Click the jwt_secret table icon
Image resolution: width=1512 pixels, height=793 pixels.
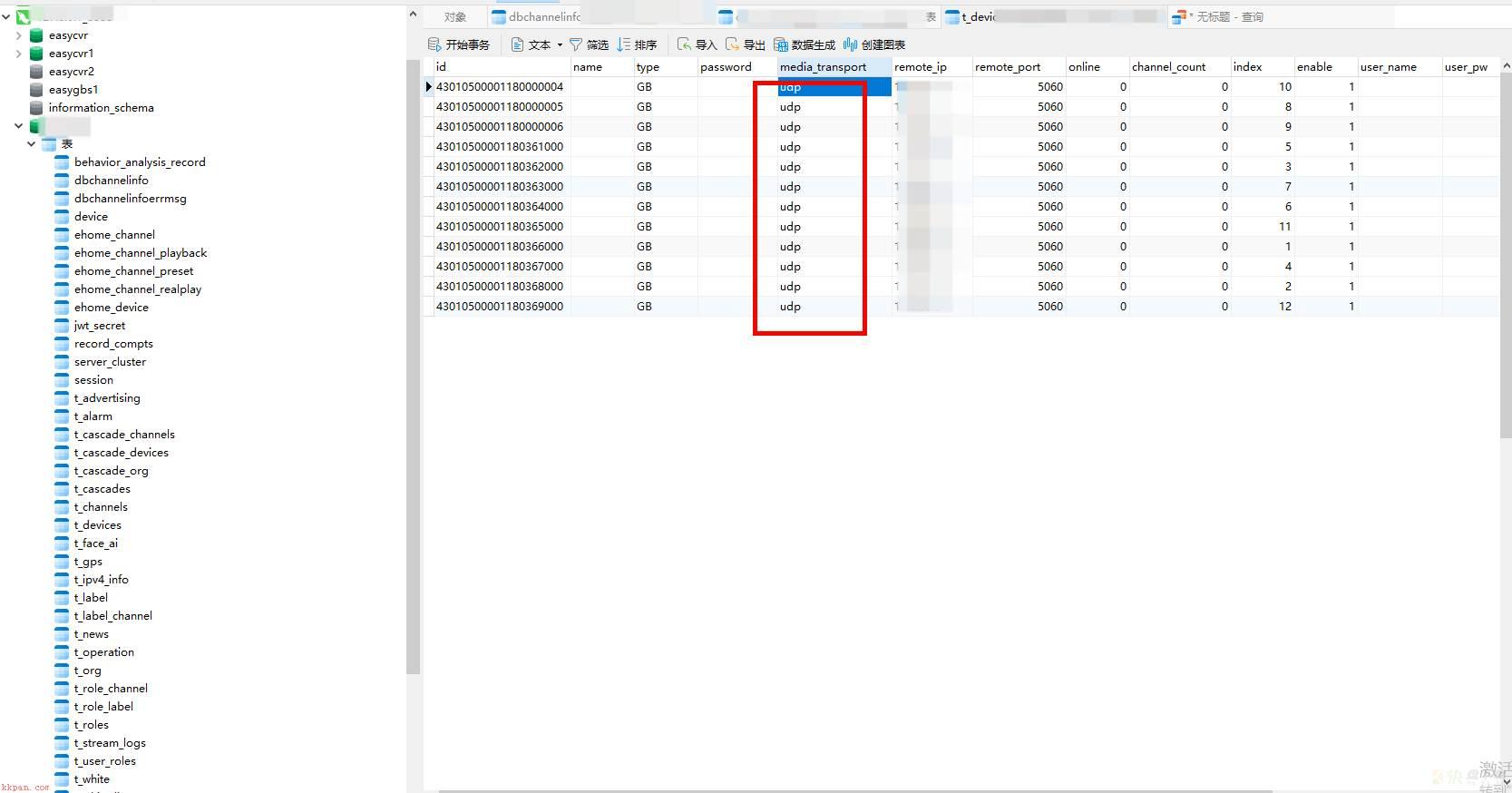(62, 326)
